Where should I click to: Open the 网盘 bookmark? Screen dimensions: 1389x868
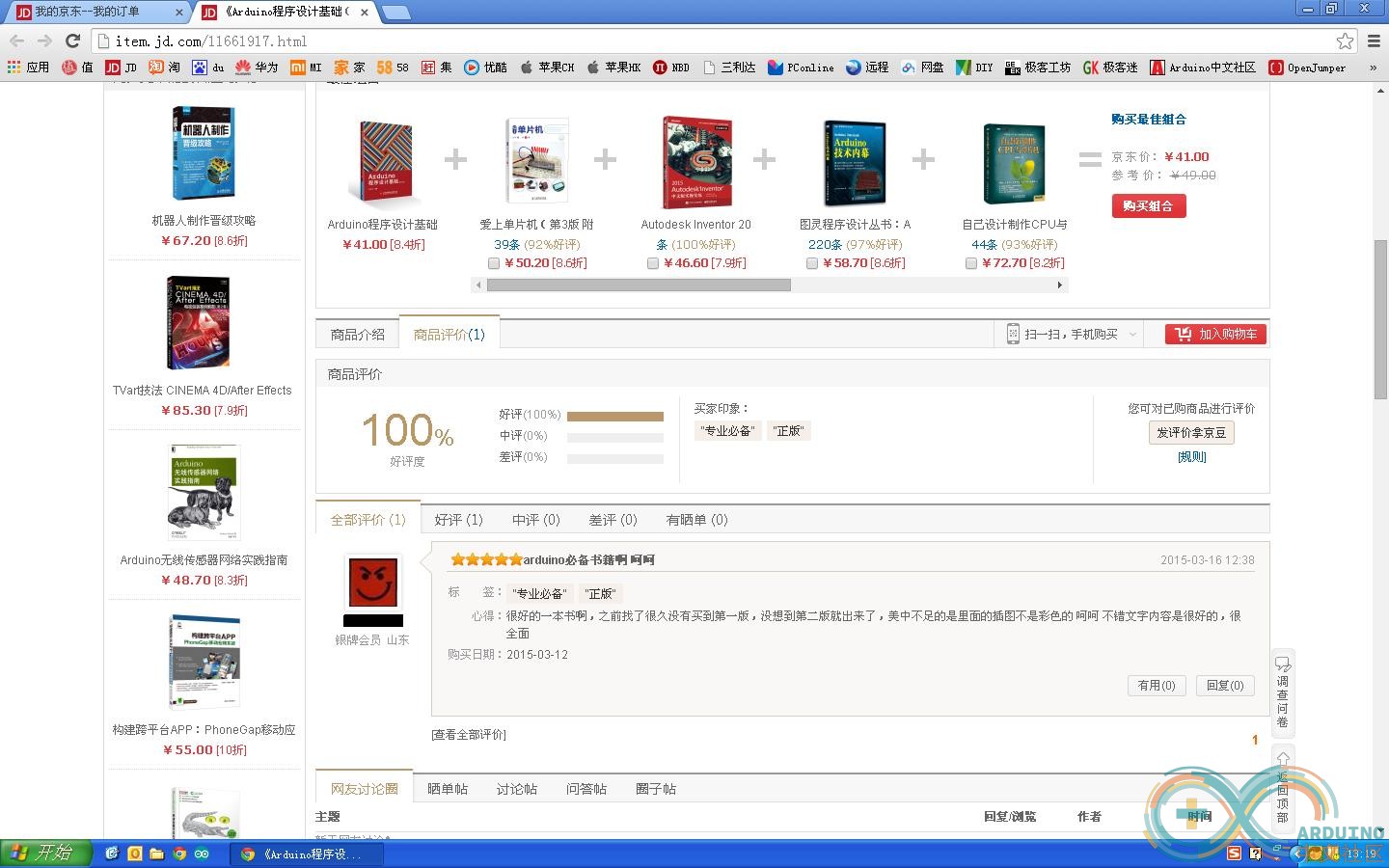(x=922, y=68)
